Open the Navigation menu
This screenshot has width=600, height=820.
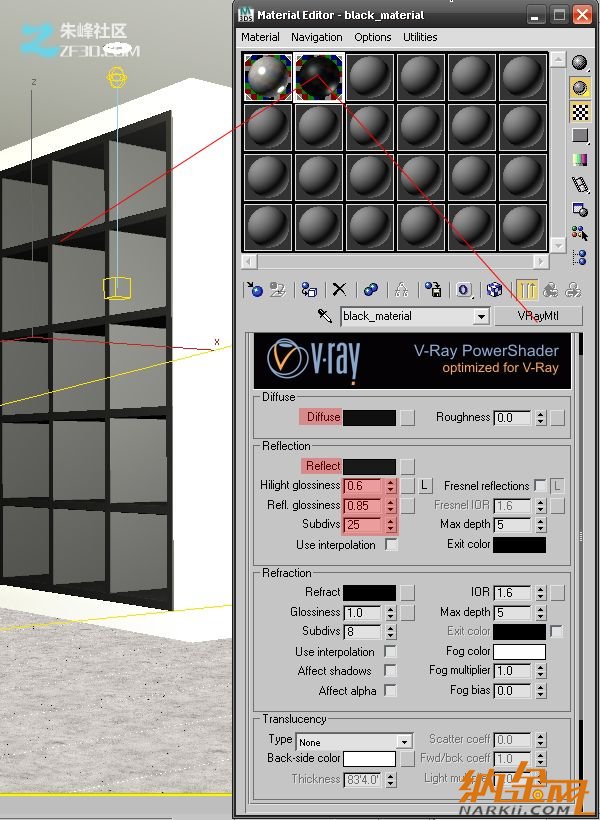click(316, 37)
